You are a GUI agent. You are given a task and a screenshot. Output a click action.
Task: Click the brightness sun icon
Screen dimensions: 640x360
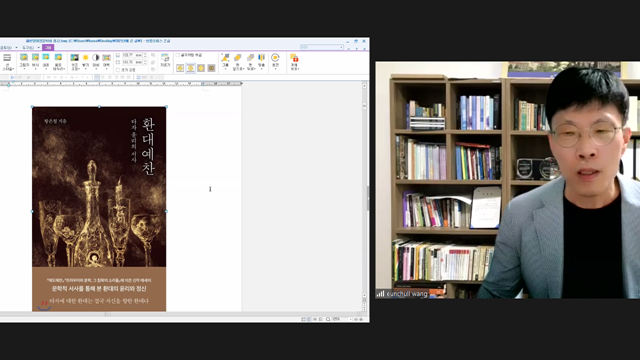click(85, 58)
